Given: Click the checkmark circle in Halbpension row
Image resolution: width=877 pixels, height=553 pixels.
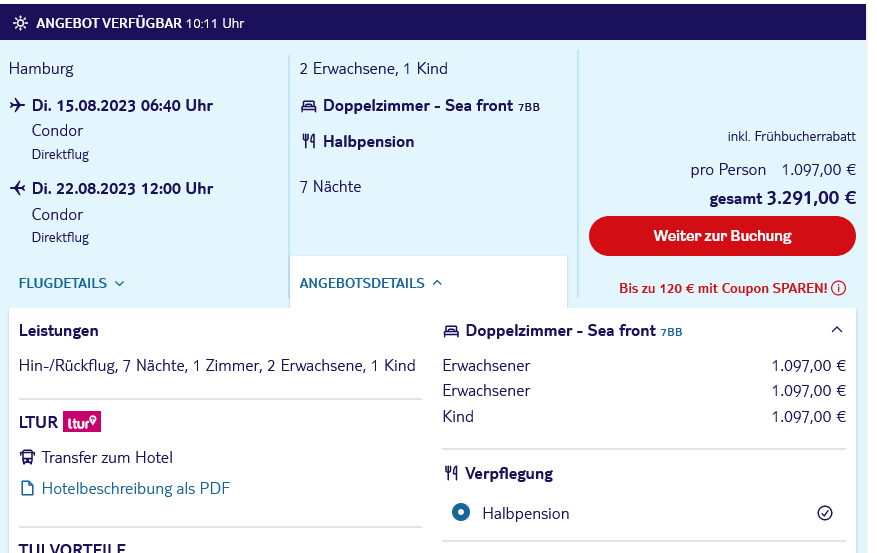Looking at the screenshot, I should (x=825, y=513).
